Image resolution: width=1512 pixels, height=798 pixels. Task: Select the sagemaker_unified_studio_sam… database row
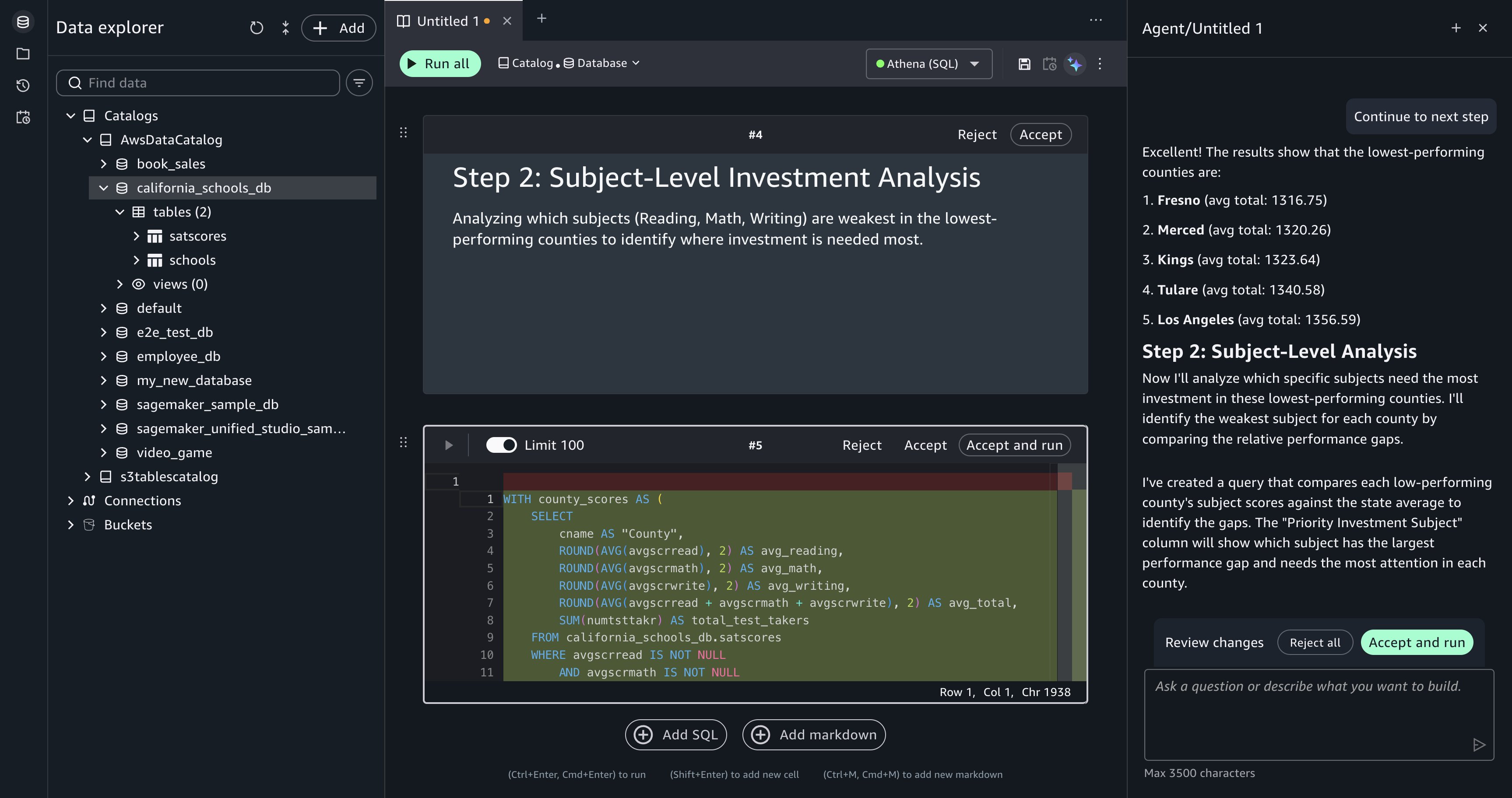click(232, 428)
